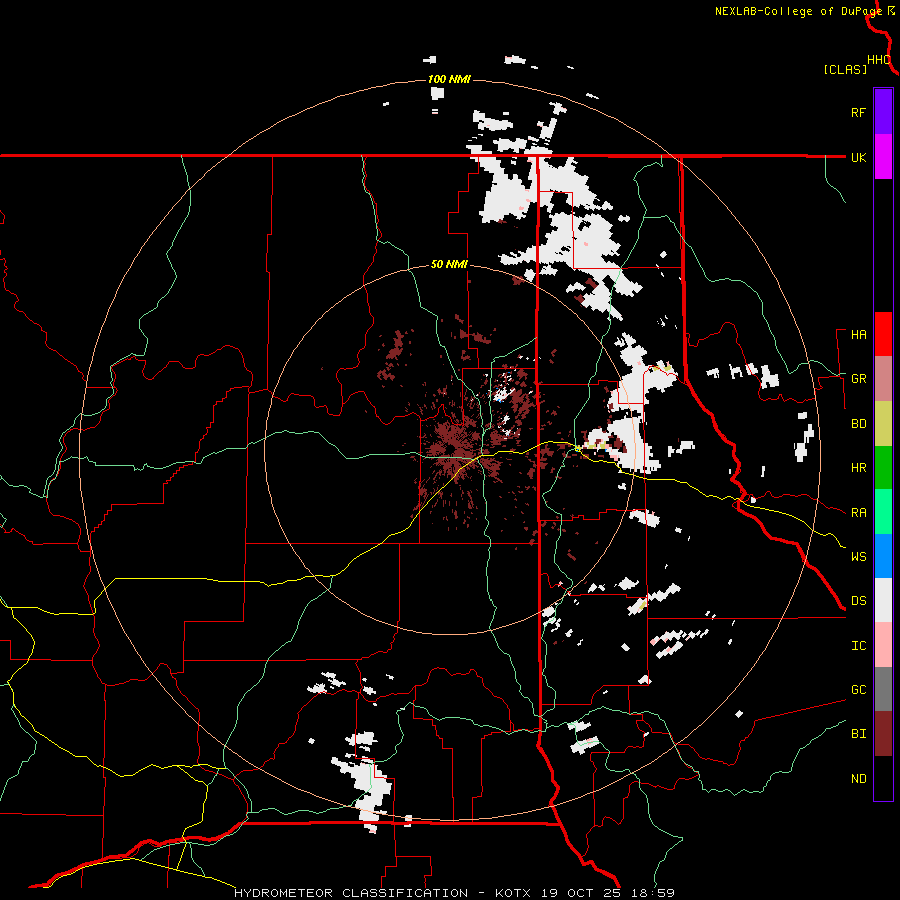Image resolution: width=900 pixels, height=900 pixels.
Task: Click the DS legend label
Action: [x=858, y=601]
